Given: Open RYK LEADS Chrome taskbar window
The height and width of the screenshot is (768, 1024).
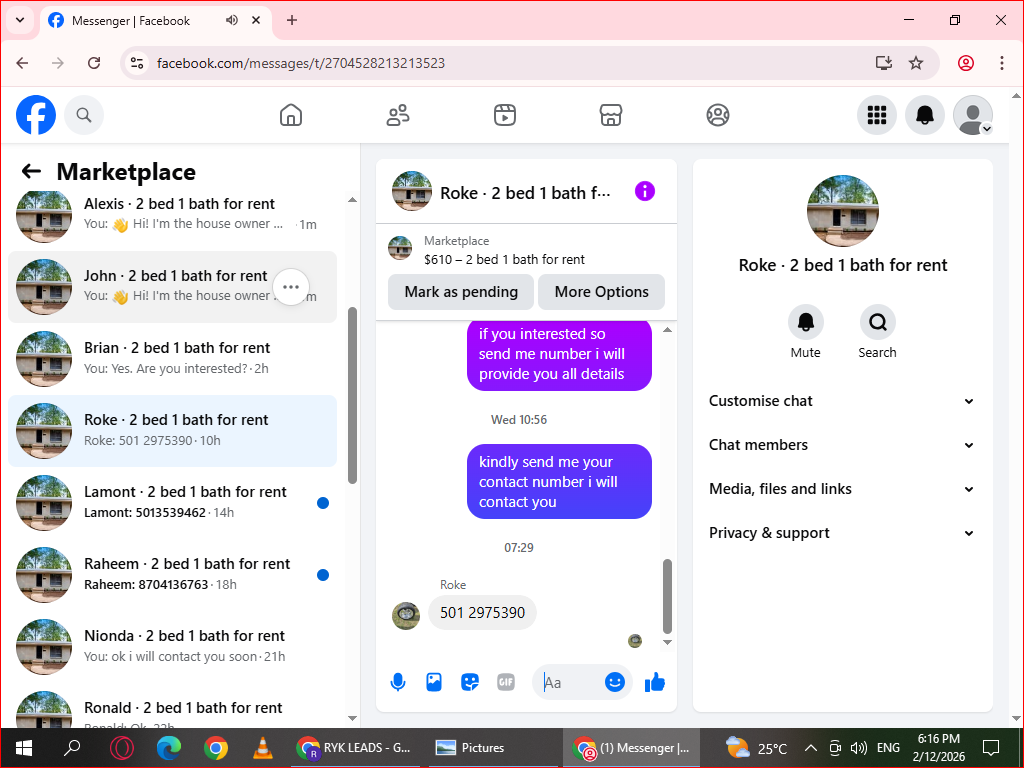Looking at the screenshot, I should (x=353, y=748).
